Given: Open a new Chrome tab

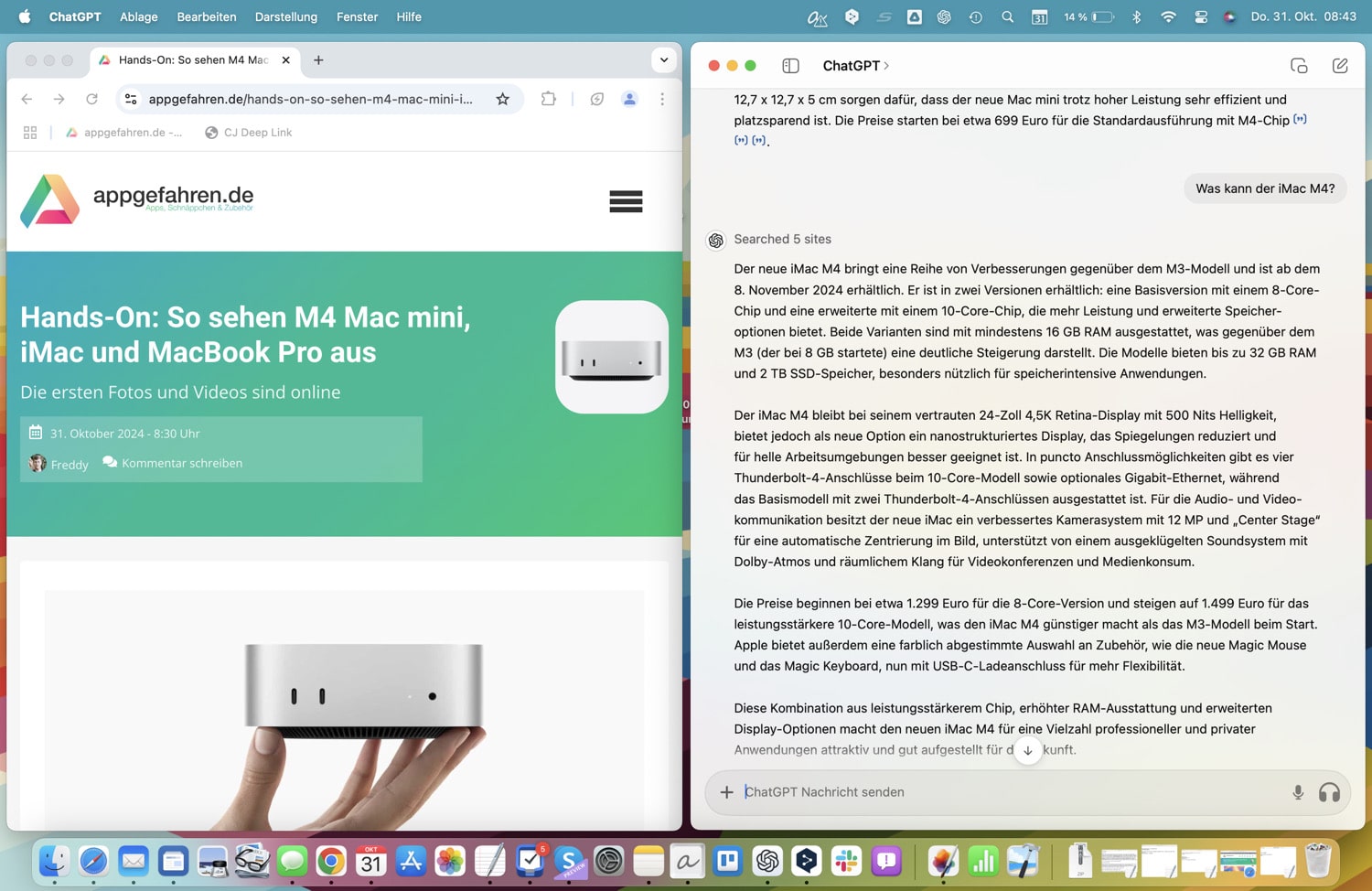Looking at the screenshot, I should point(318,60).
